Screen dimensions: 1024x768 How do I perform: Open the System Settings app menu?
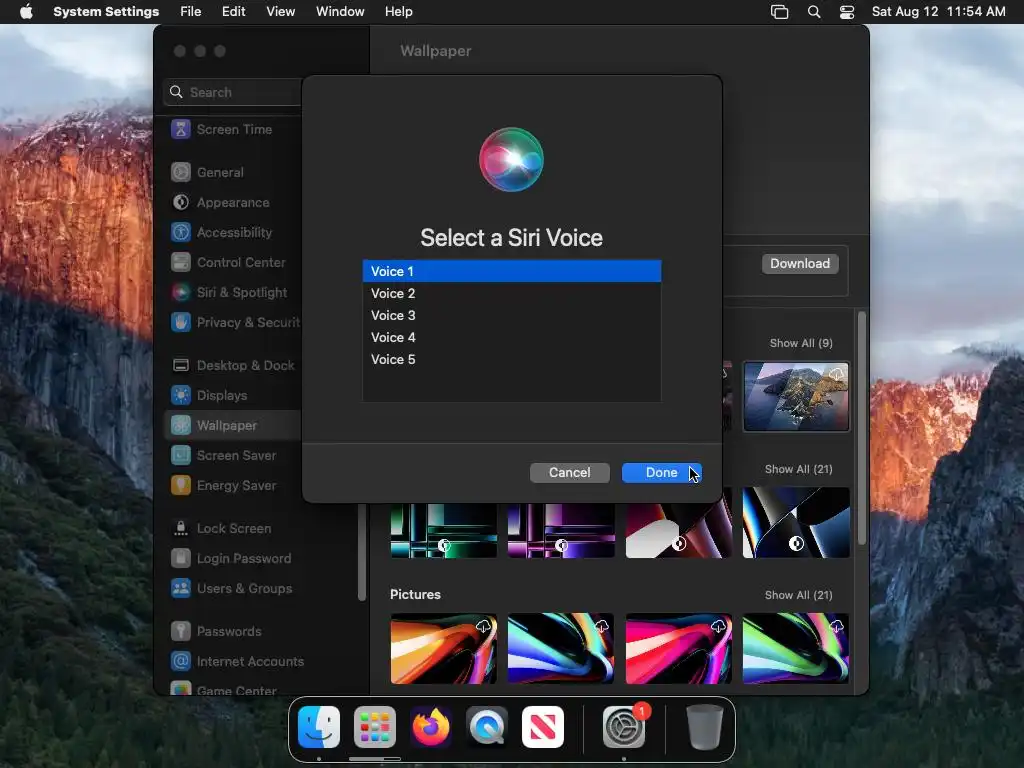pos(106,12)
